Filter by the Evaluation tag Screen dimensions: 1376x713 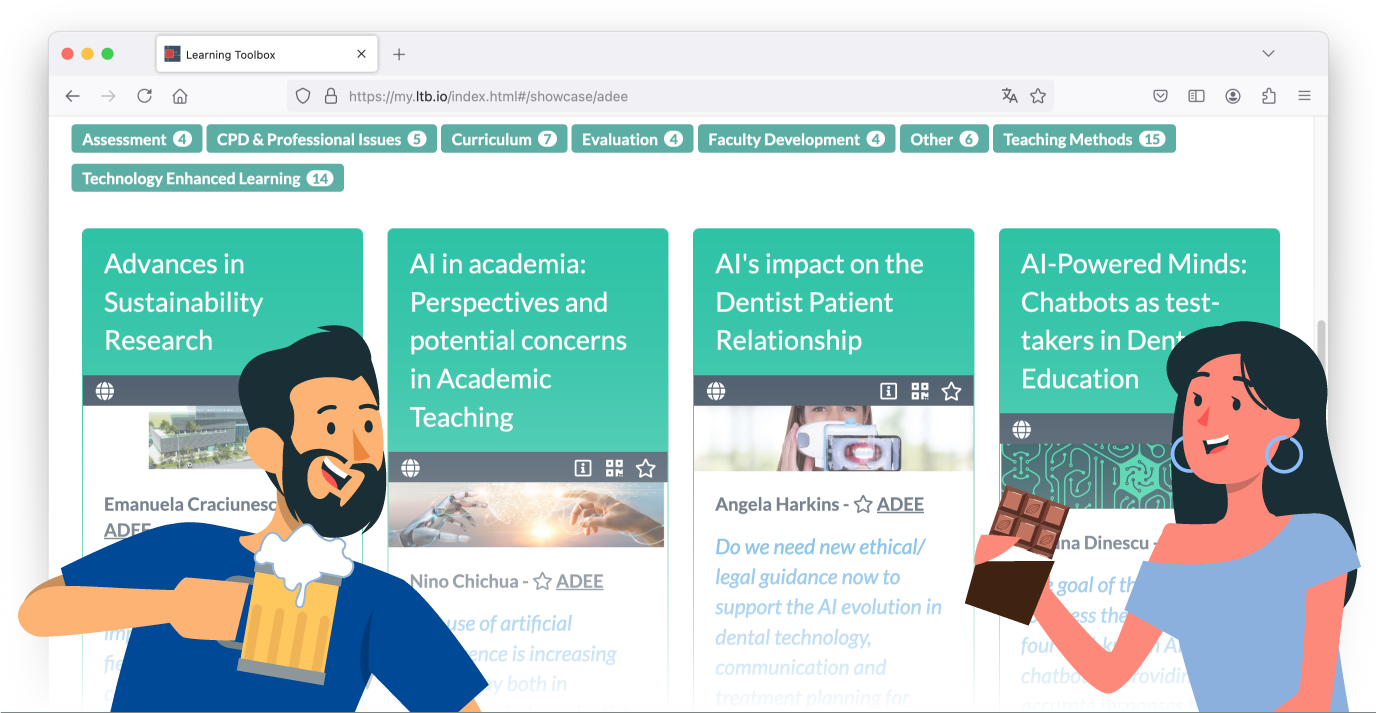(x=632, y=139)
